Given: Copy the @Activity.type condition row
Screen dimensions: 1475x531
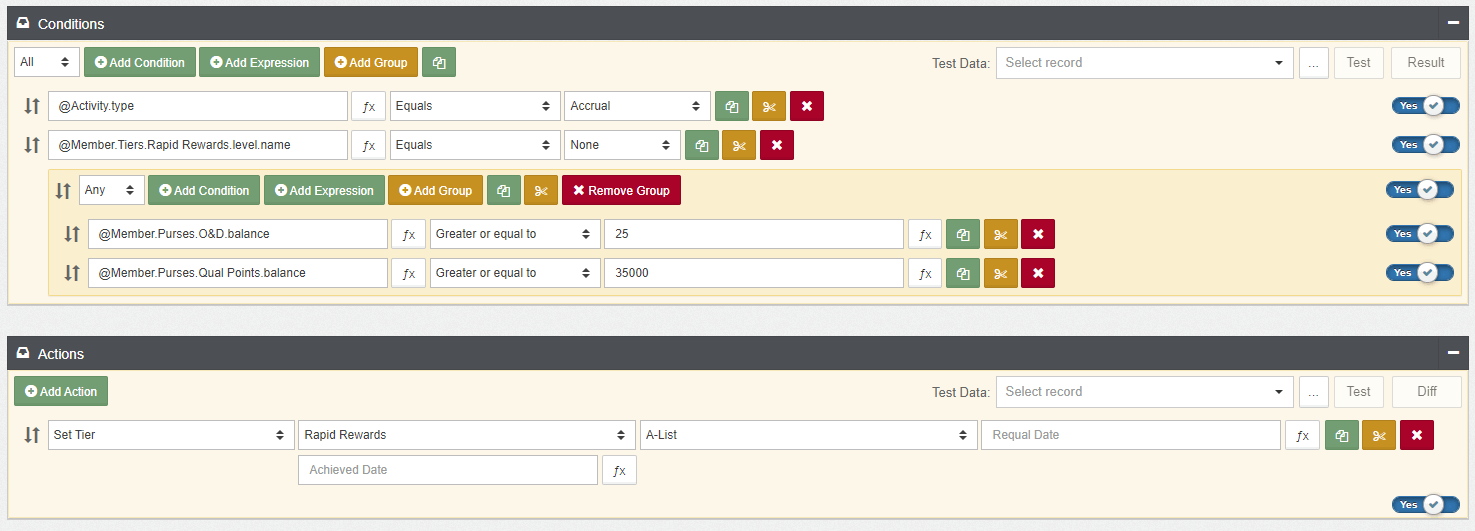Looking at the screenshot, I should tap(732, 106).
